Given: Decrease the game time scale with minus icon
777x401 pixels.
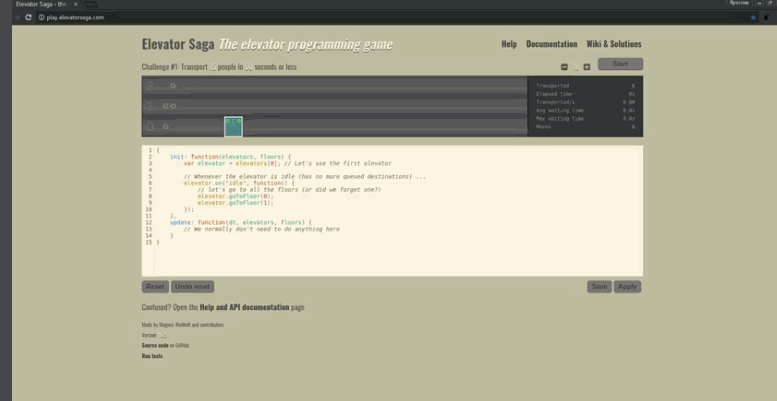Looking at the screenshot, I should point(564,67).
